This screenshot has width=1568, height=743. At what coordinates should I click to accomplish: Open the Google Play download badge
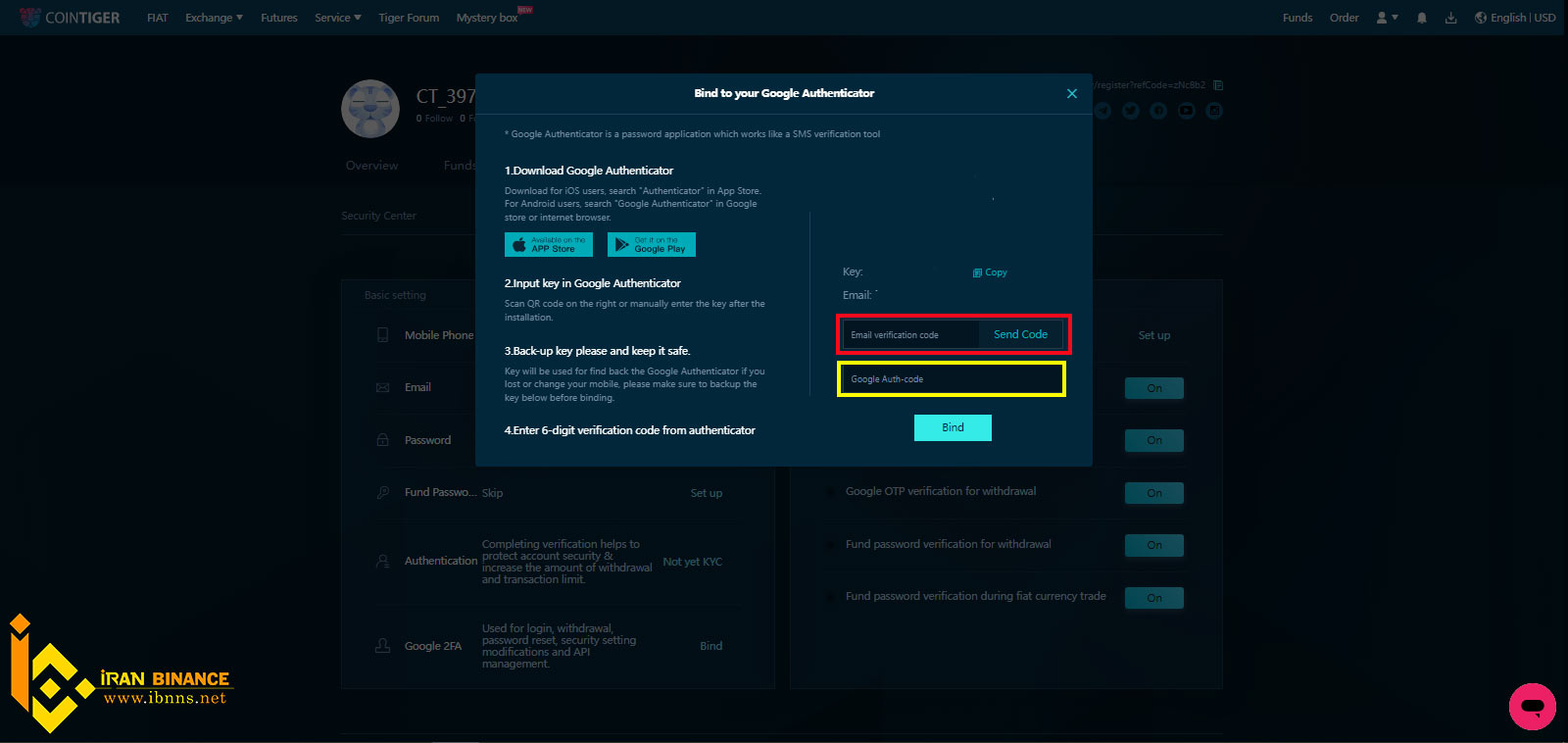tap(652, 244)
